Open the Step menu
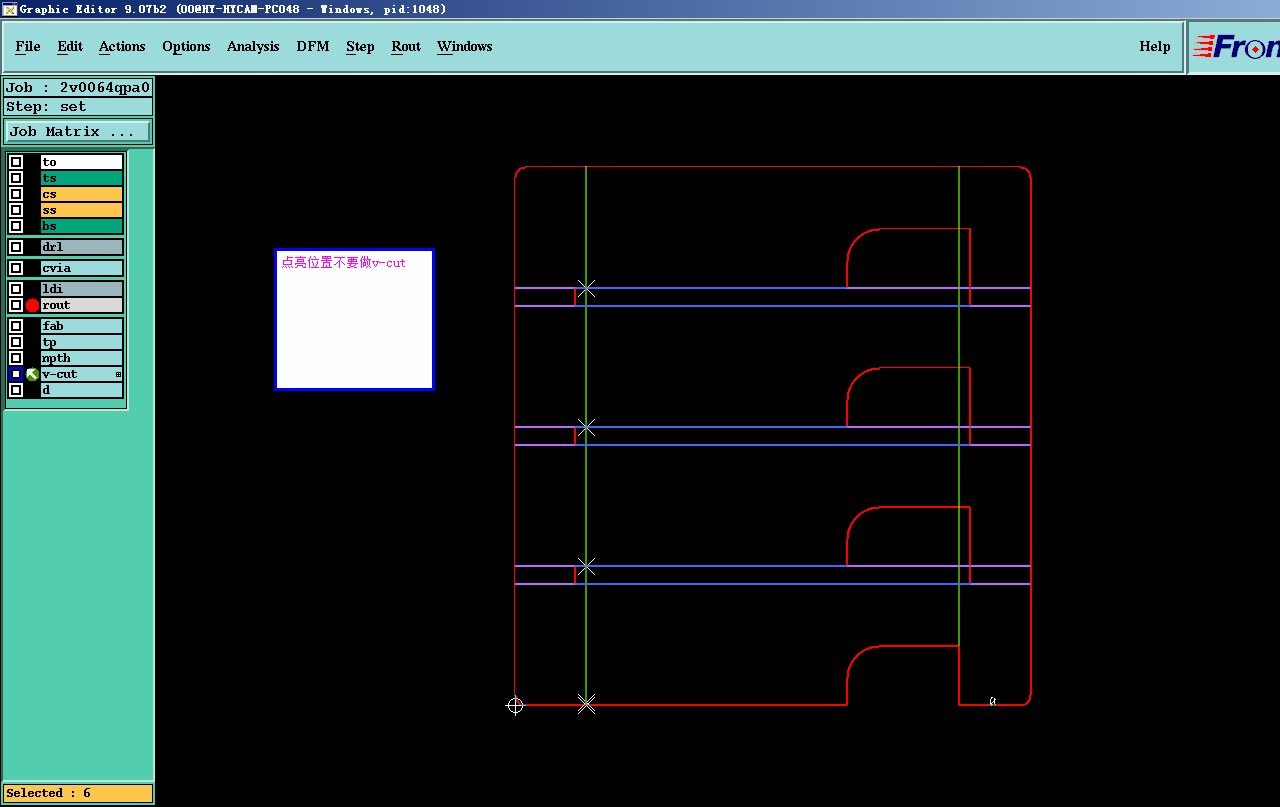 360,46
